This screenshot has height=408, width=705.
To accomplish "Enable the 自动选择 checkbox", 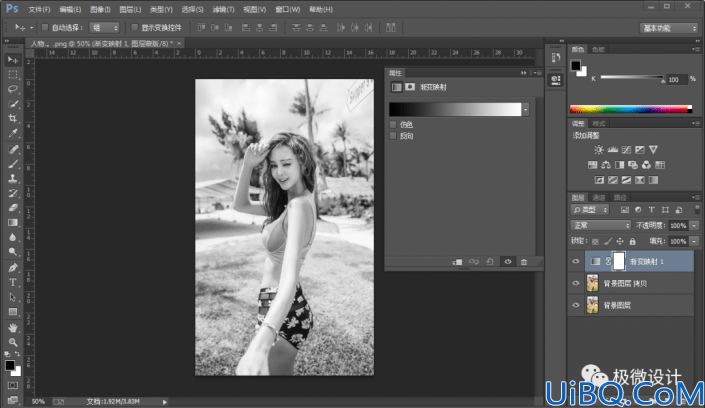I will tap(45, 28).
